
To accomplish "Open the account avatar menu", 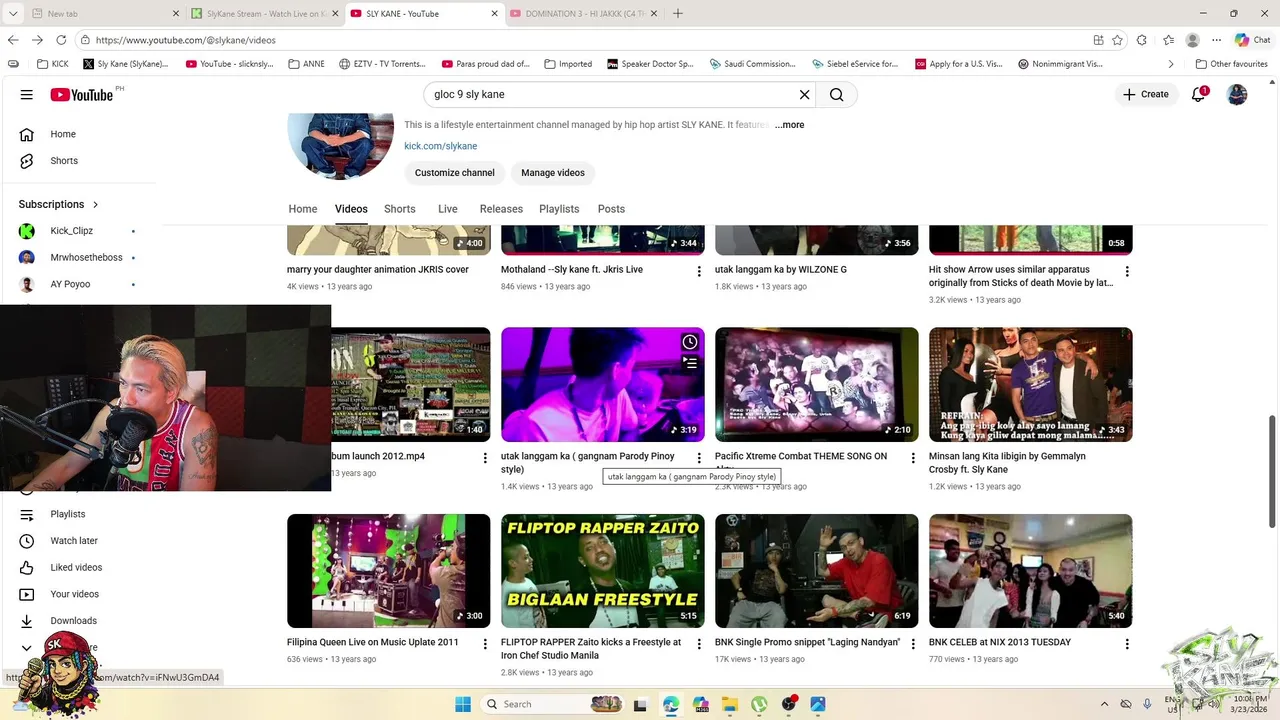I will 1237,95.
